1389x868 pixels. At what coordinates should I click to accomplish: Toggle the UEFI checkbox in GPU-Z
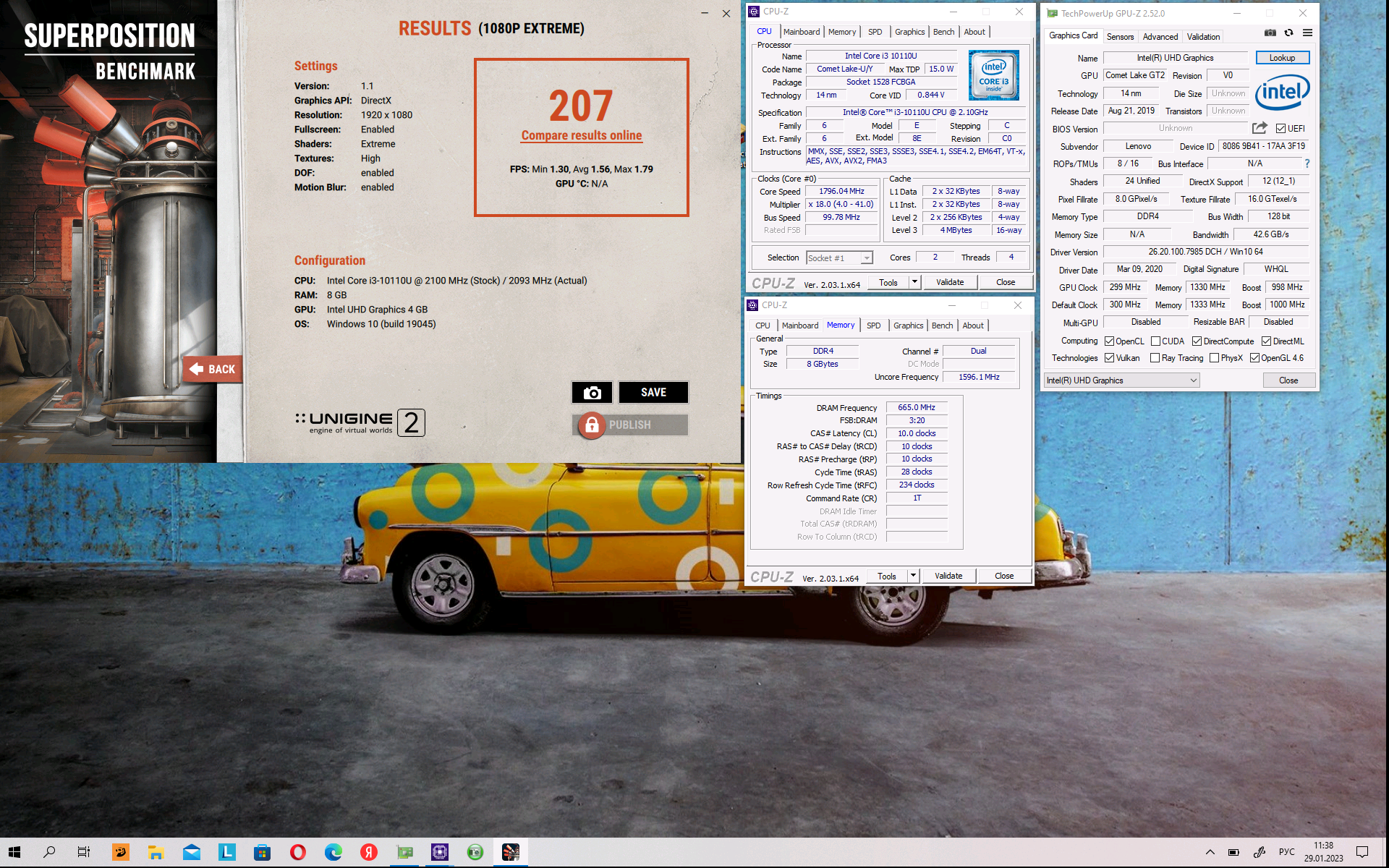coord(1280,129)
